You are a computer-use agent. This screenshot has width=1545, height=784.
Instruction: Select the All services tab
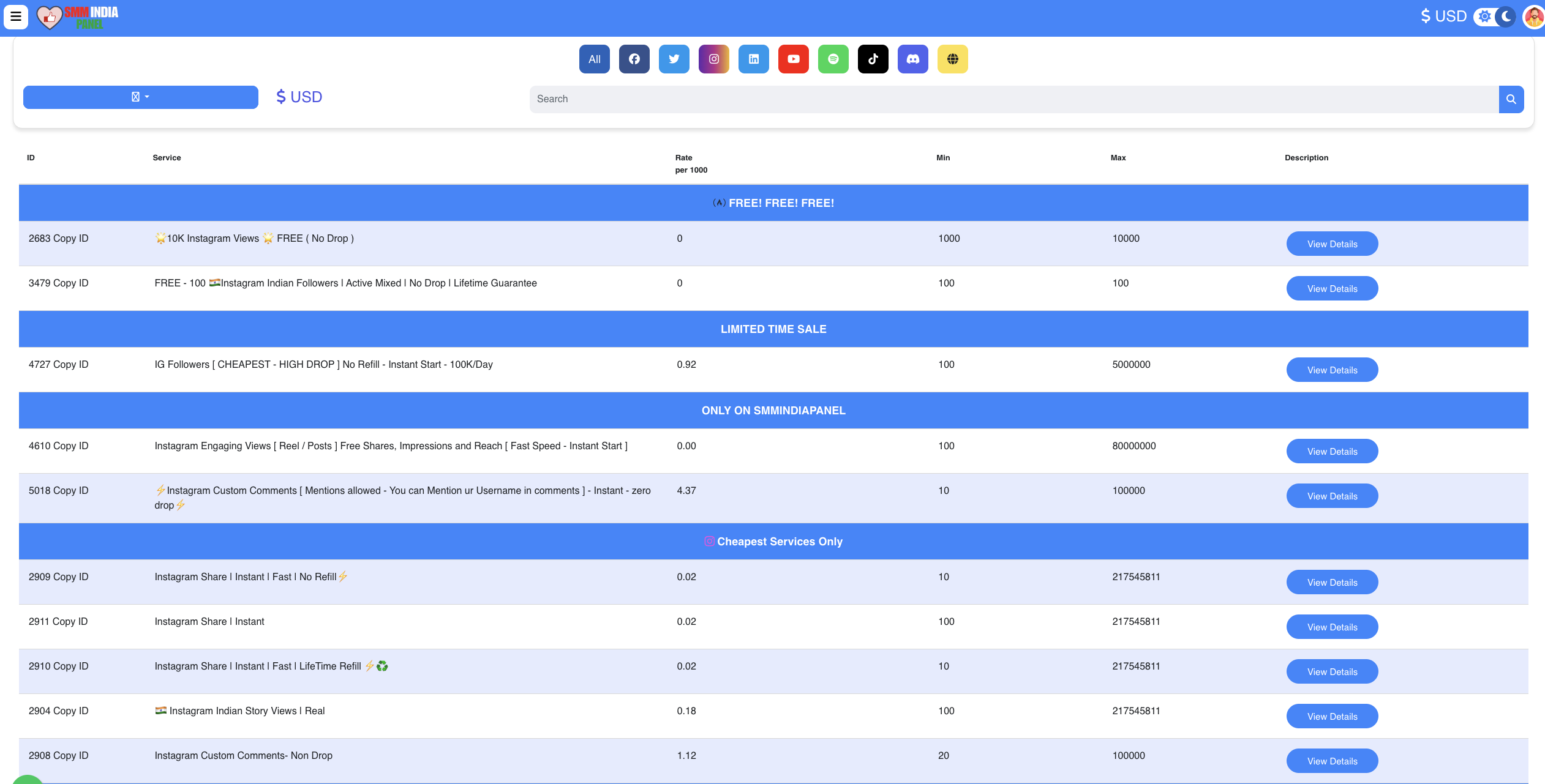pyautogui.click(x=594, y=59)
